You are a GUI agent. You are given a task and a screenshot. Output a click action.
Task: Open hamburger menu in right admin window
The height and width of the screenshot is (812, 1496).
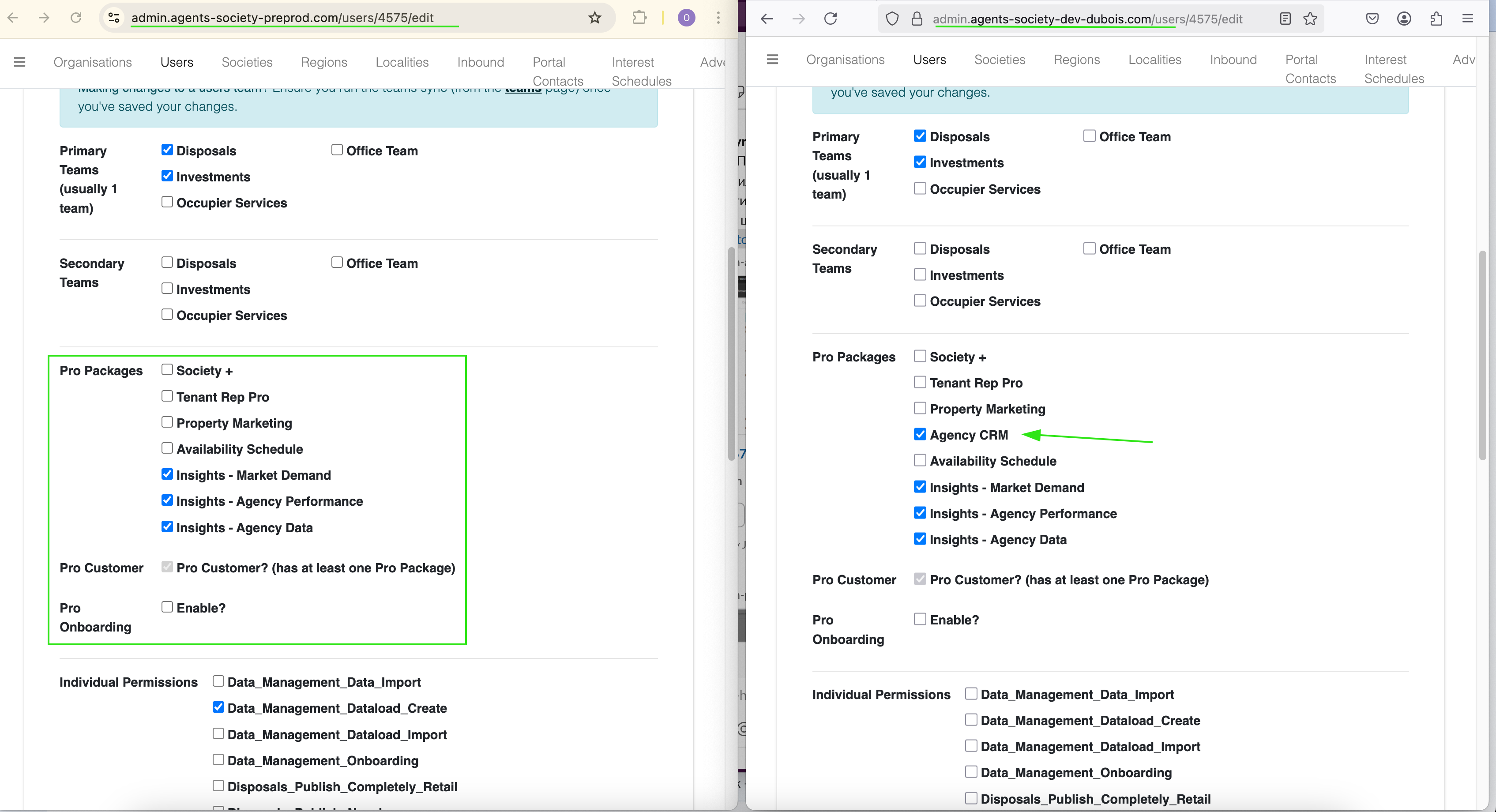point(772,59)
